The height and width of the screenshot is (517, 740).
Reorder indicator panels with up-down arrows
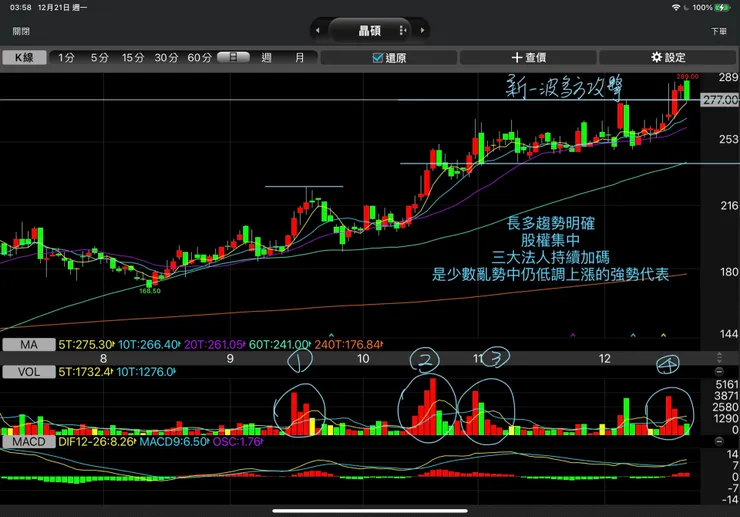coord(719,358)
